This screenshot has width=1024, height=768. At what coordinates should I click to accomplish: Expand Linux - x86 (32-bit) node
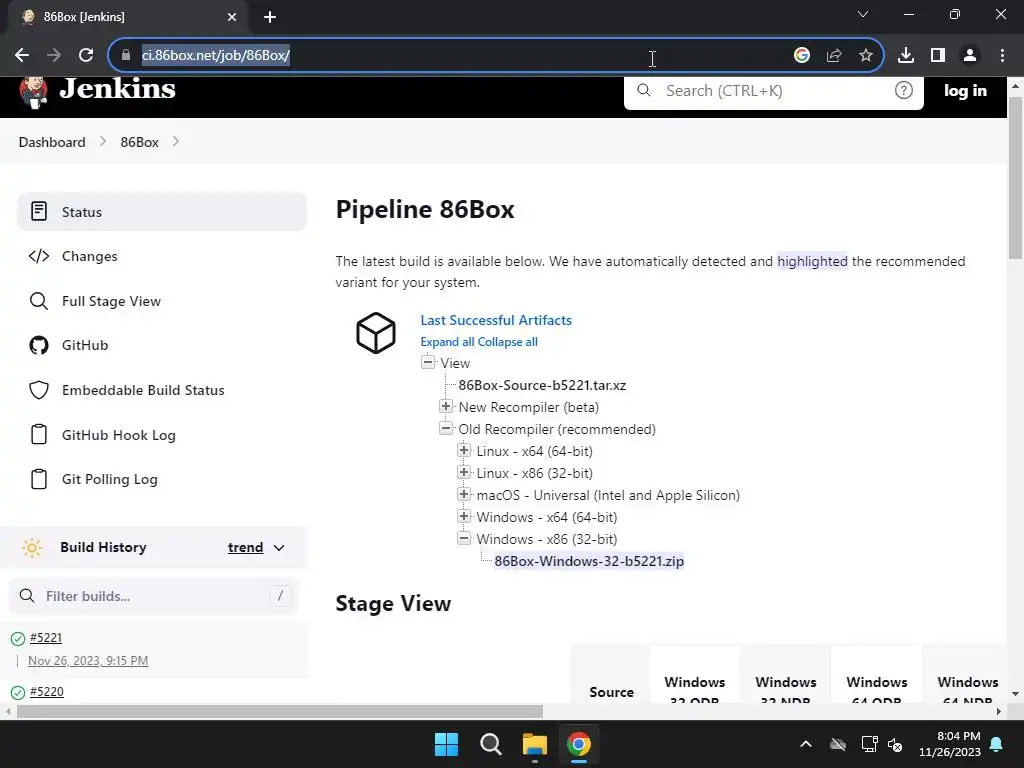464,472
